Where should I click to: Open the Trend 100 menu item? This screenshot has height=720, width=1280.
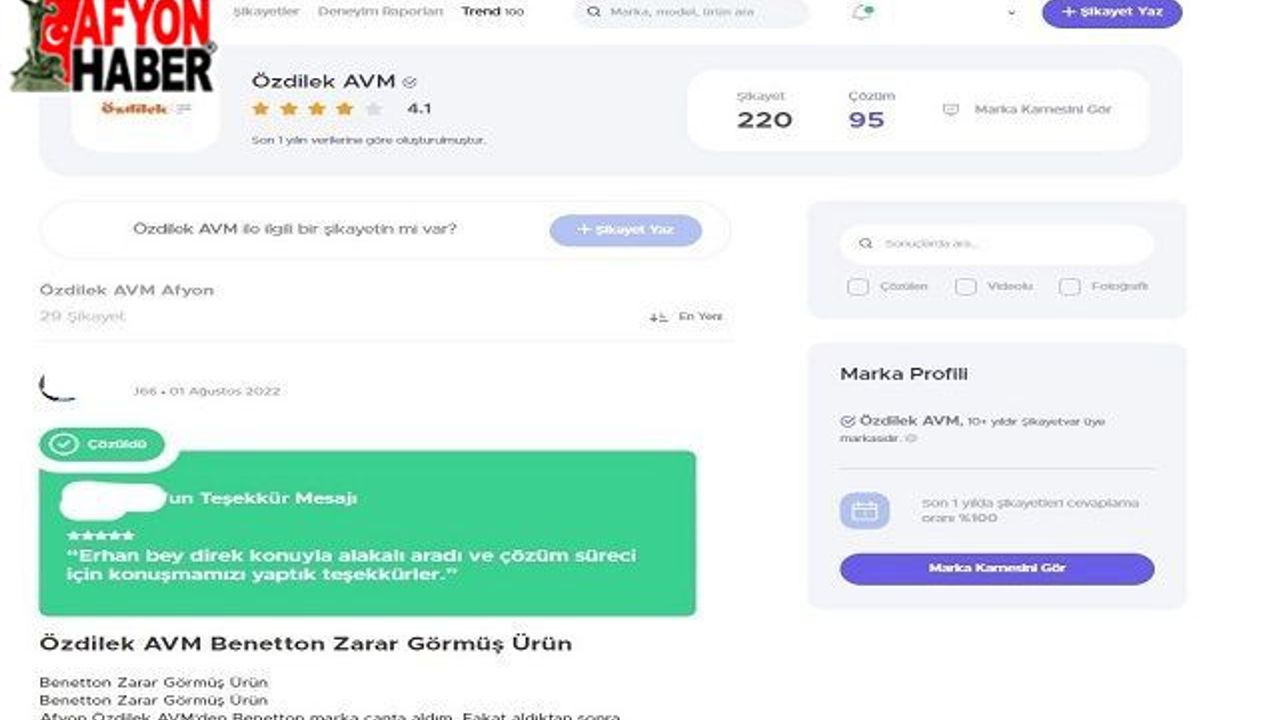492,12
